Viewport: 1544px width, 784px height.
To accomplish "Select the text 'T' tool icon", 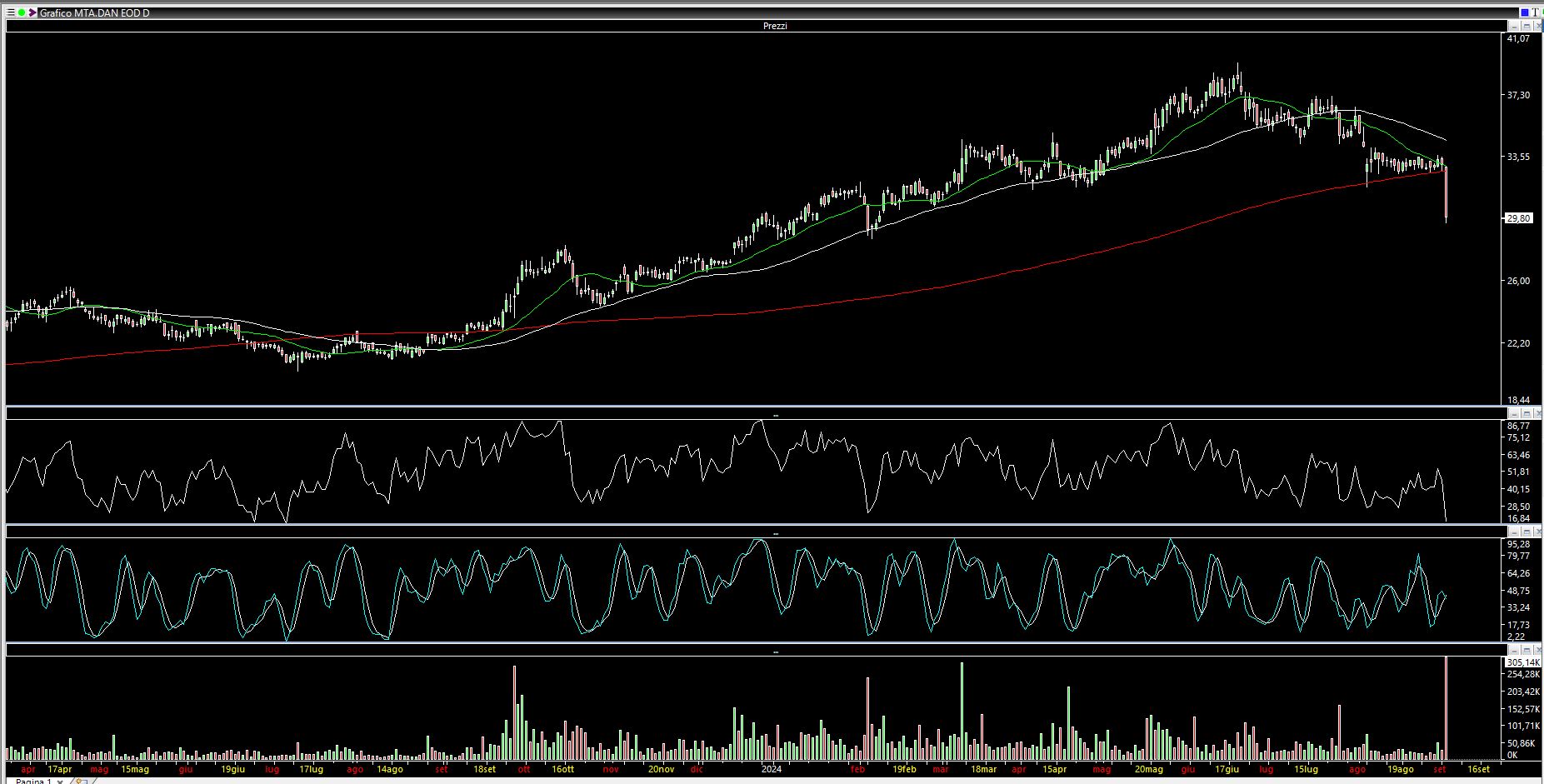I will click(x=1535, y=12).
